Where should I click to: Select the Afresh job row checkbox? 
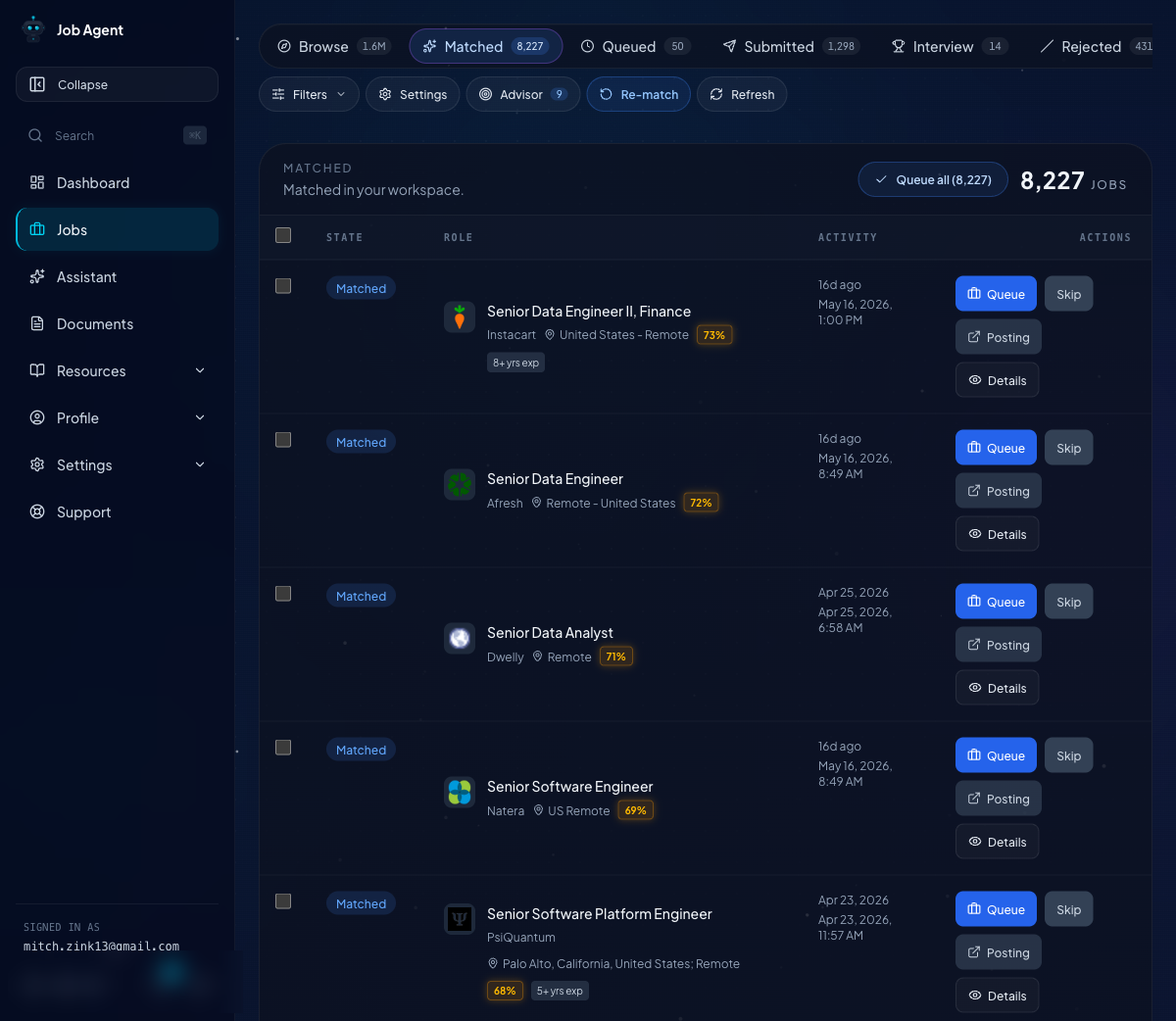click(283, 440)
